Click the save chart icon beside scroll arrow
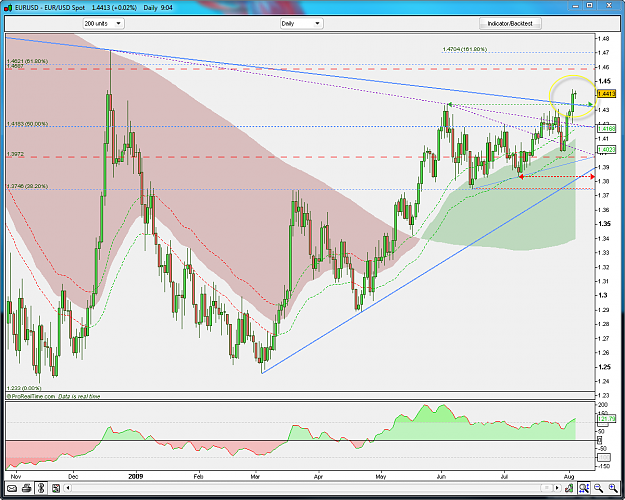The height and width of the screenshot is (500, 625). pos(56,488)
